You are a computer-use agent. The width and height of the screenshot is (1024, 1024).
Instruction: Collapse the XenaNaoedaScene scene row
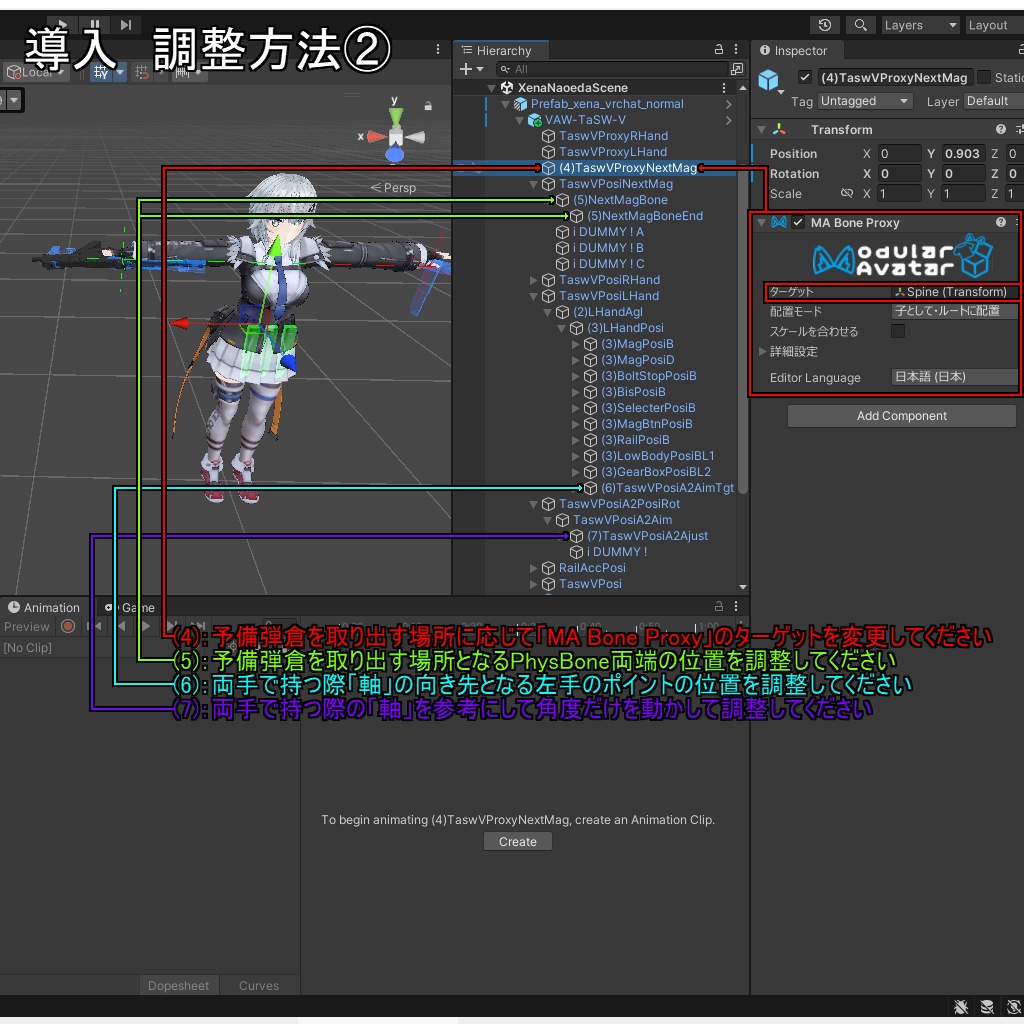492,88
